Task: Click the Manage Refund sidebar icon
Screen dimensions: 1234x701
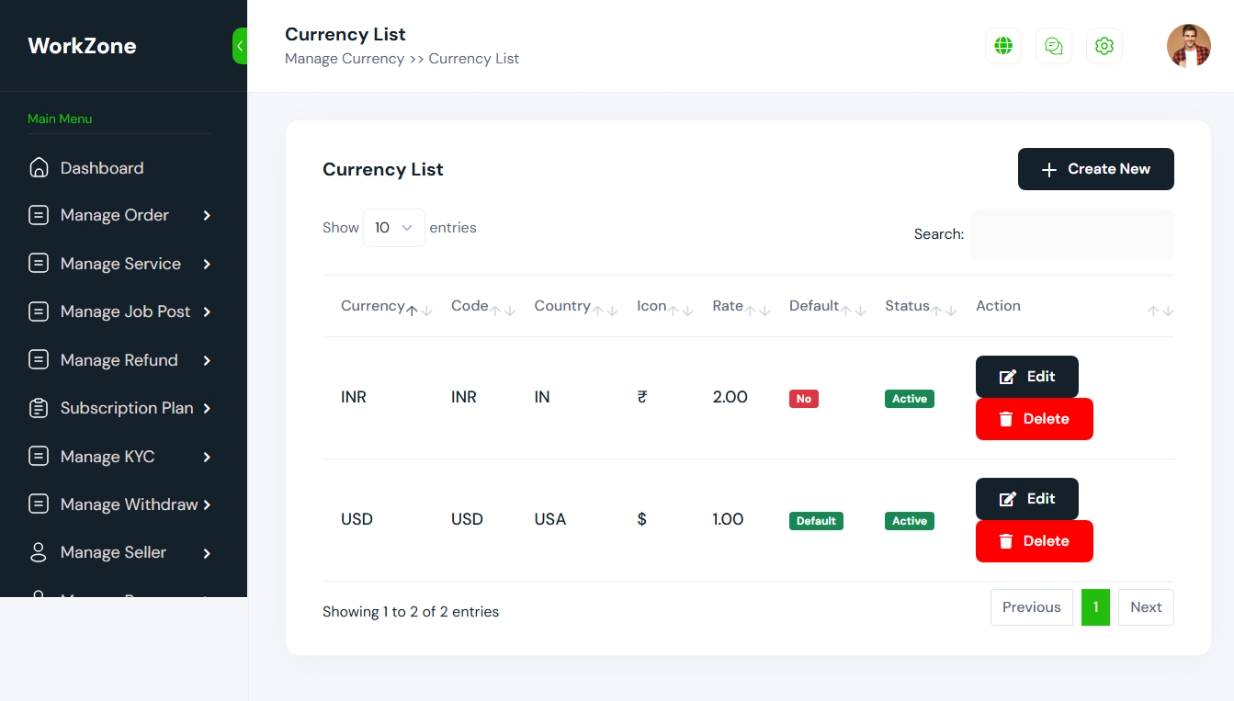Action: pyautogui.click(x=39, y=360)
